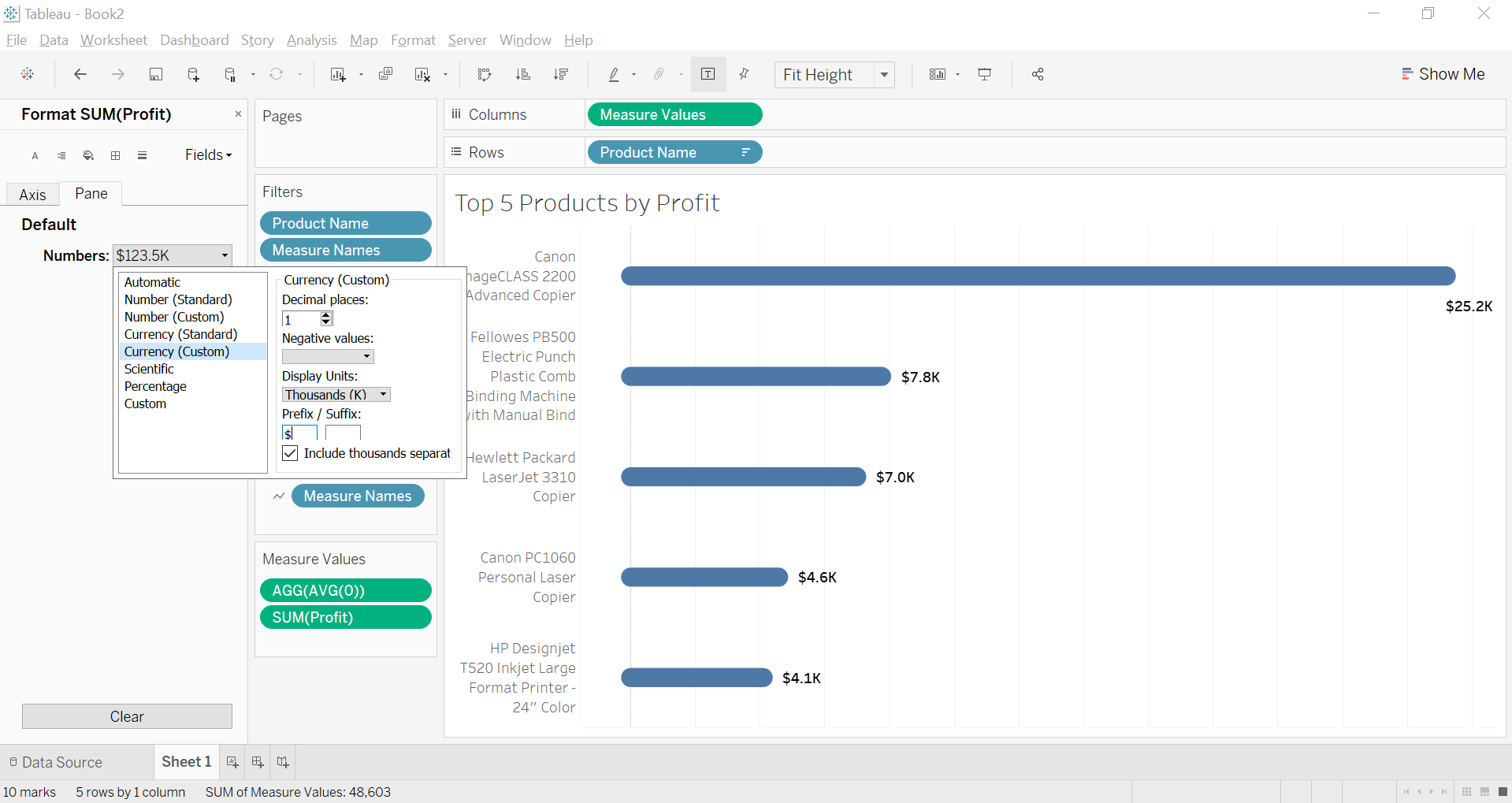This screenshot has width=1512, height=803.
Task: Toggle Show Mark Labels in toolbar
Action: pos(708,74)
